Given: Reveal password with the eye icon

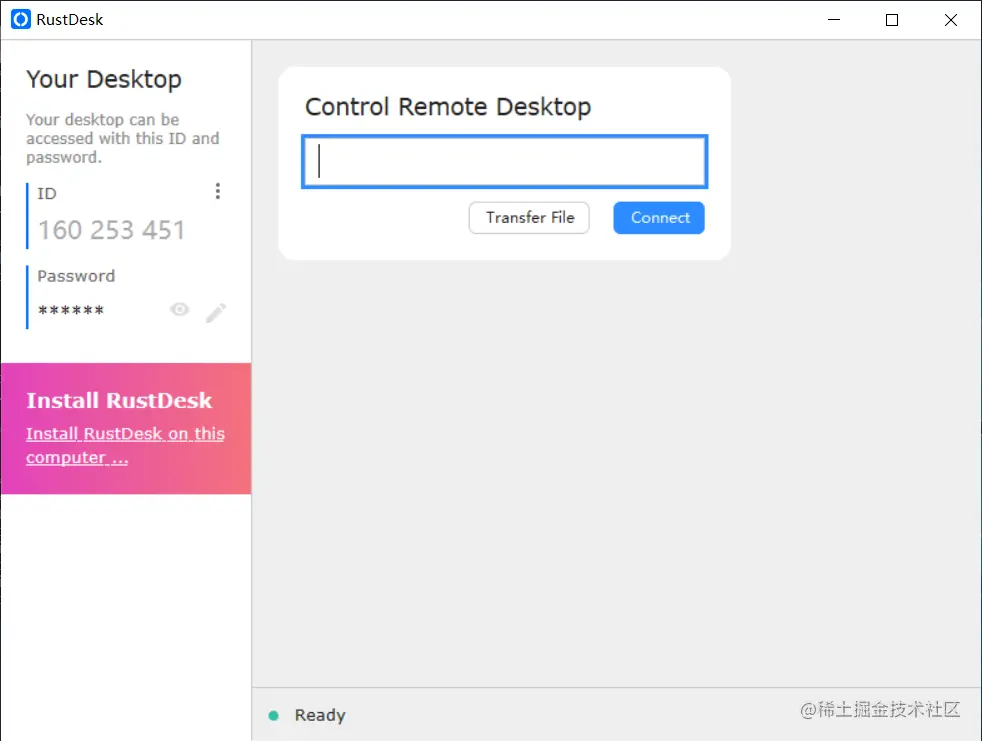Looking at the screenshot, I should [180, 309].
